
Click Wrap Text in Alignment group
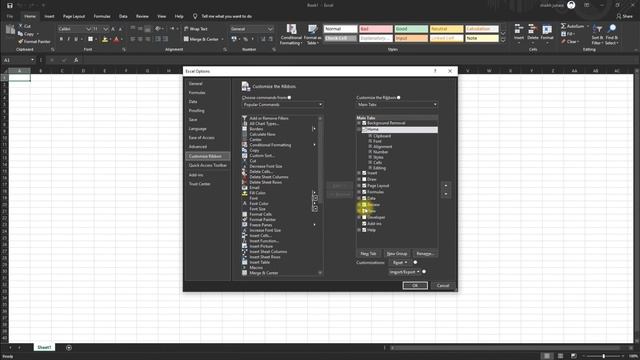(x=196, y=29)
